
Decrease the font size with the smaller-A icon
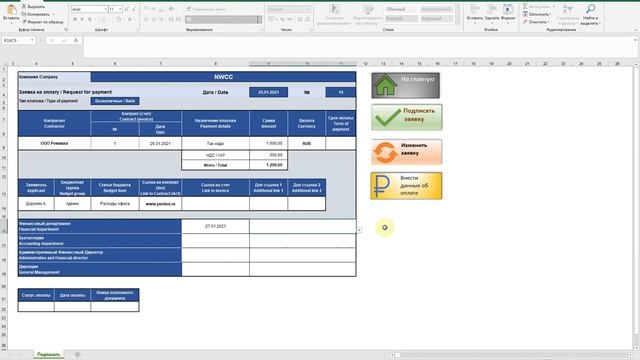[x=134, y=9]
